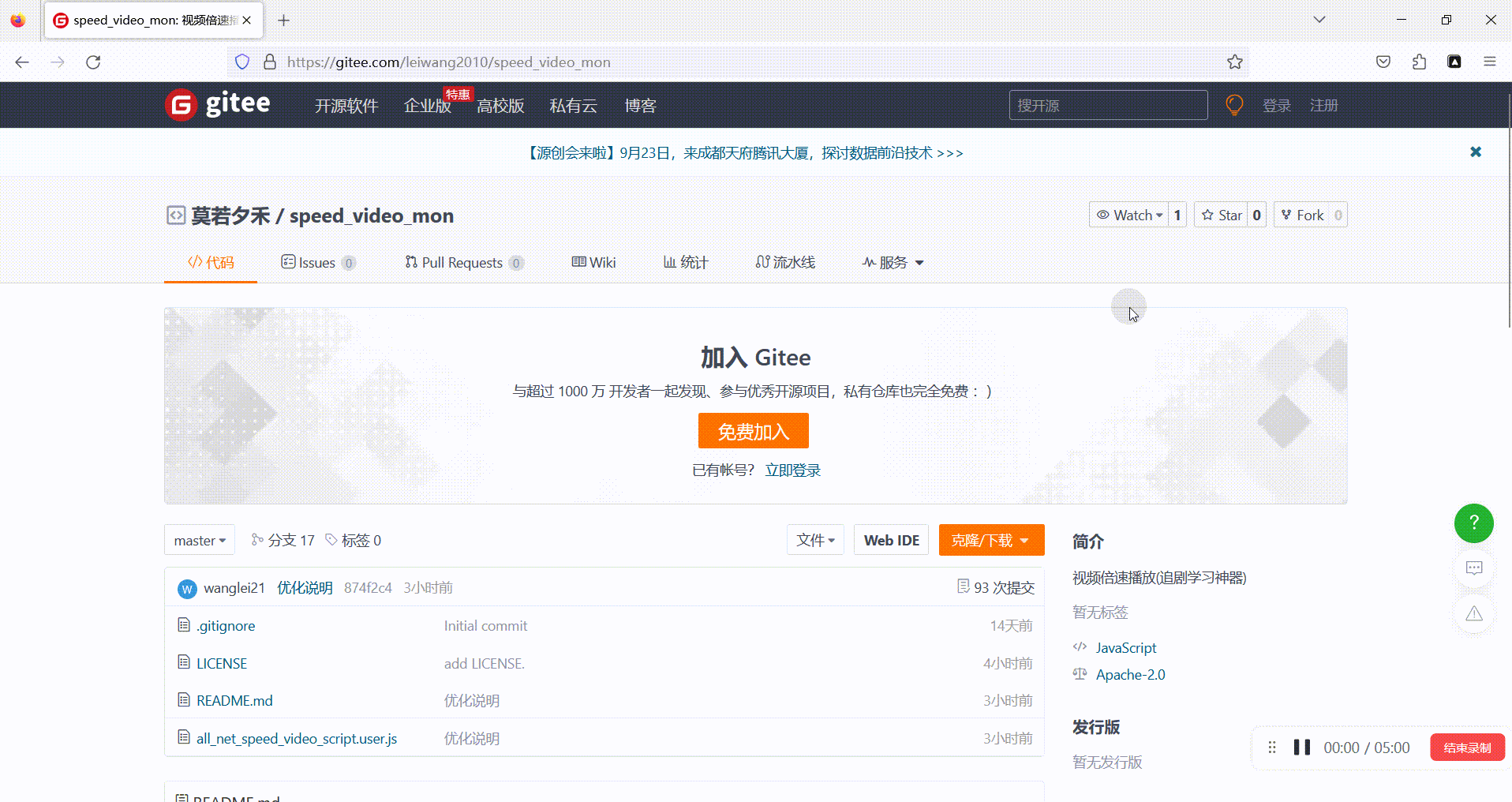
Task: Open the 流水线 tab
Action: click(785, 262)
